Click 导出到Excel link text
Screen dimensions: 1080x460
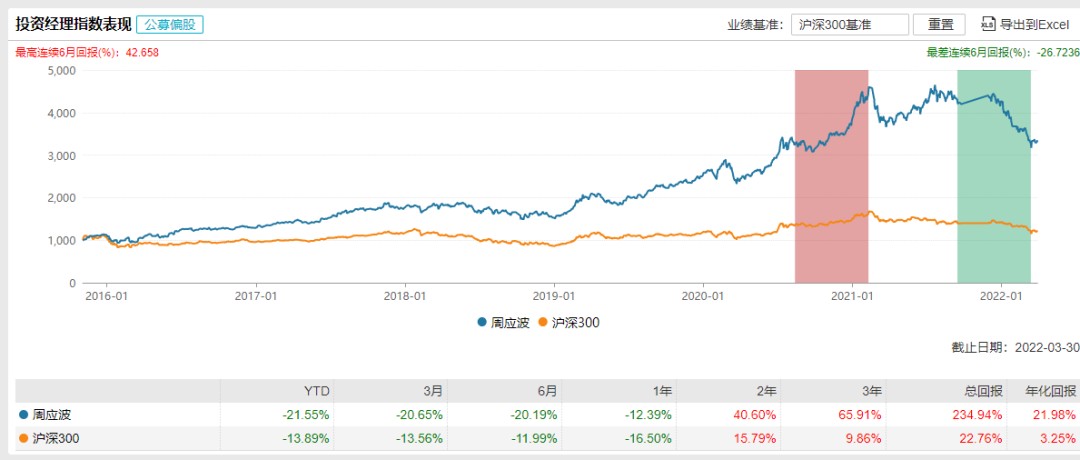point(1033,25)
